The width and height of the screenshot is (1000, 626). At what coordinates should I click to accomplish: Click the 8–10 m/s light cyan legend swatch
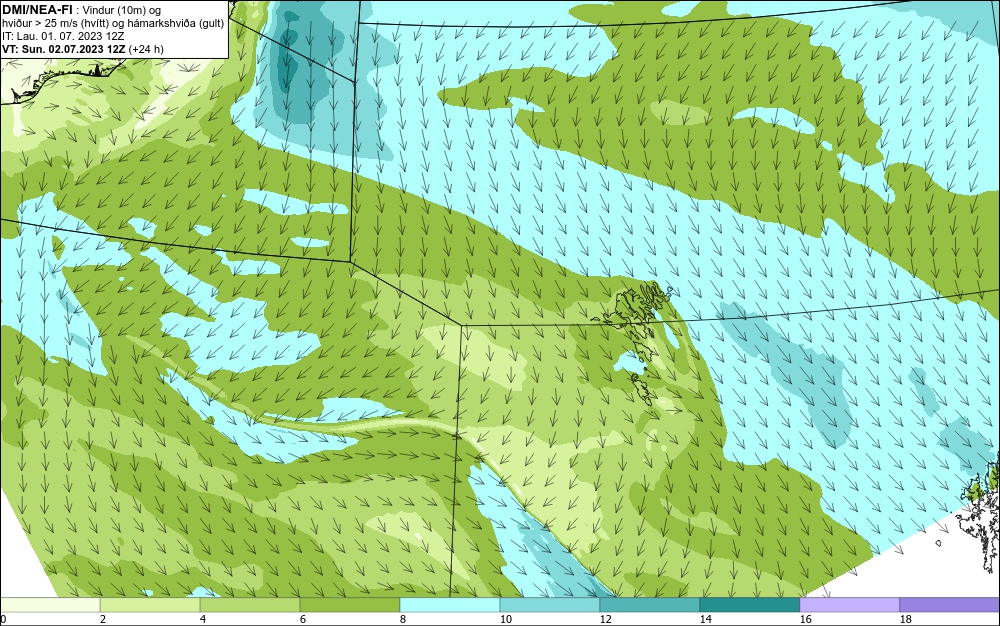click(x=450, y=604)
